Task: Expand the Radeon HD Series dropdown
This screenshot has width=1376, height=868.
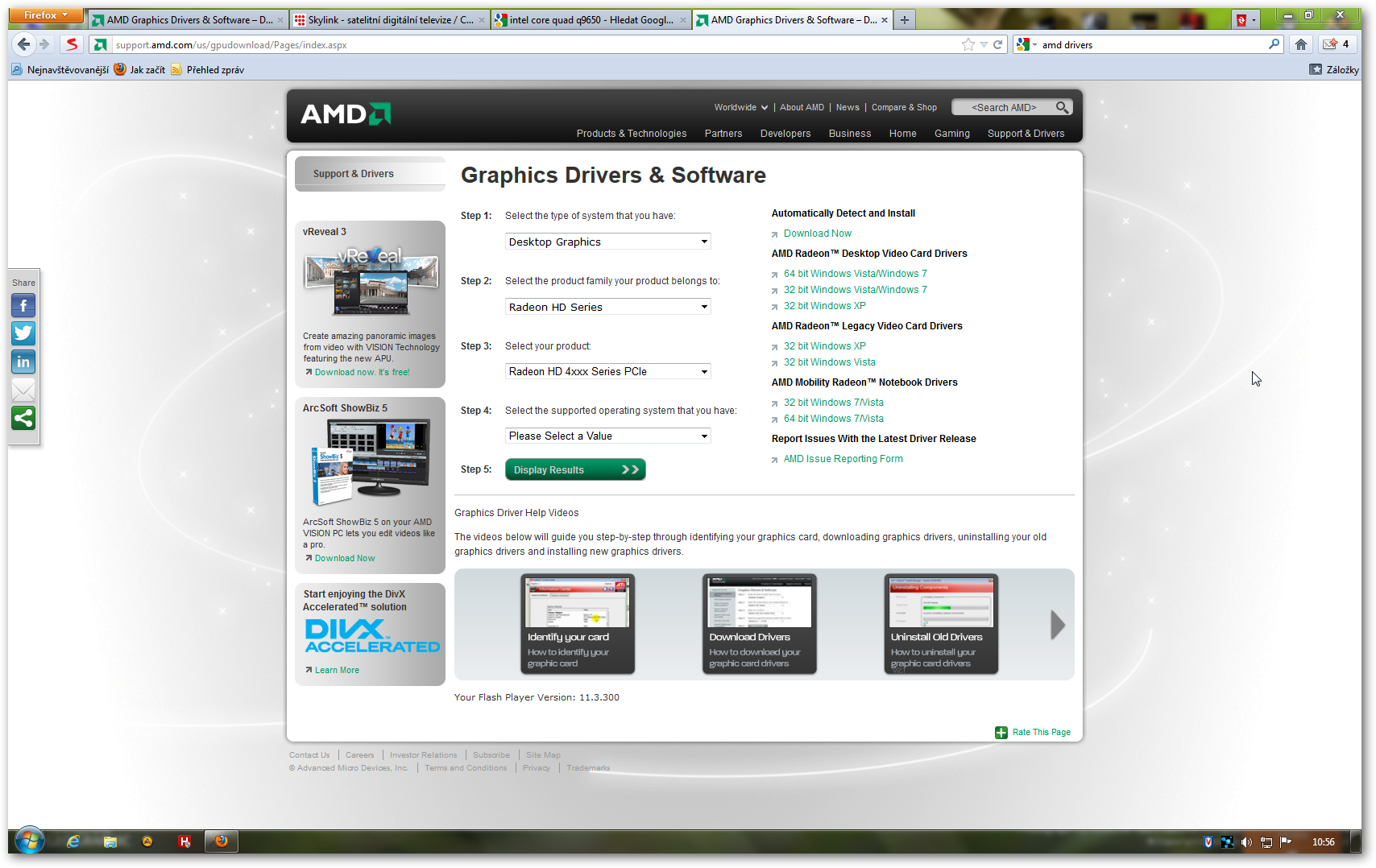Action: (608, 307)
